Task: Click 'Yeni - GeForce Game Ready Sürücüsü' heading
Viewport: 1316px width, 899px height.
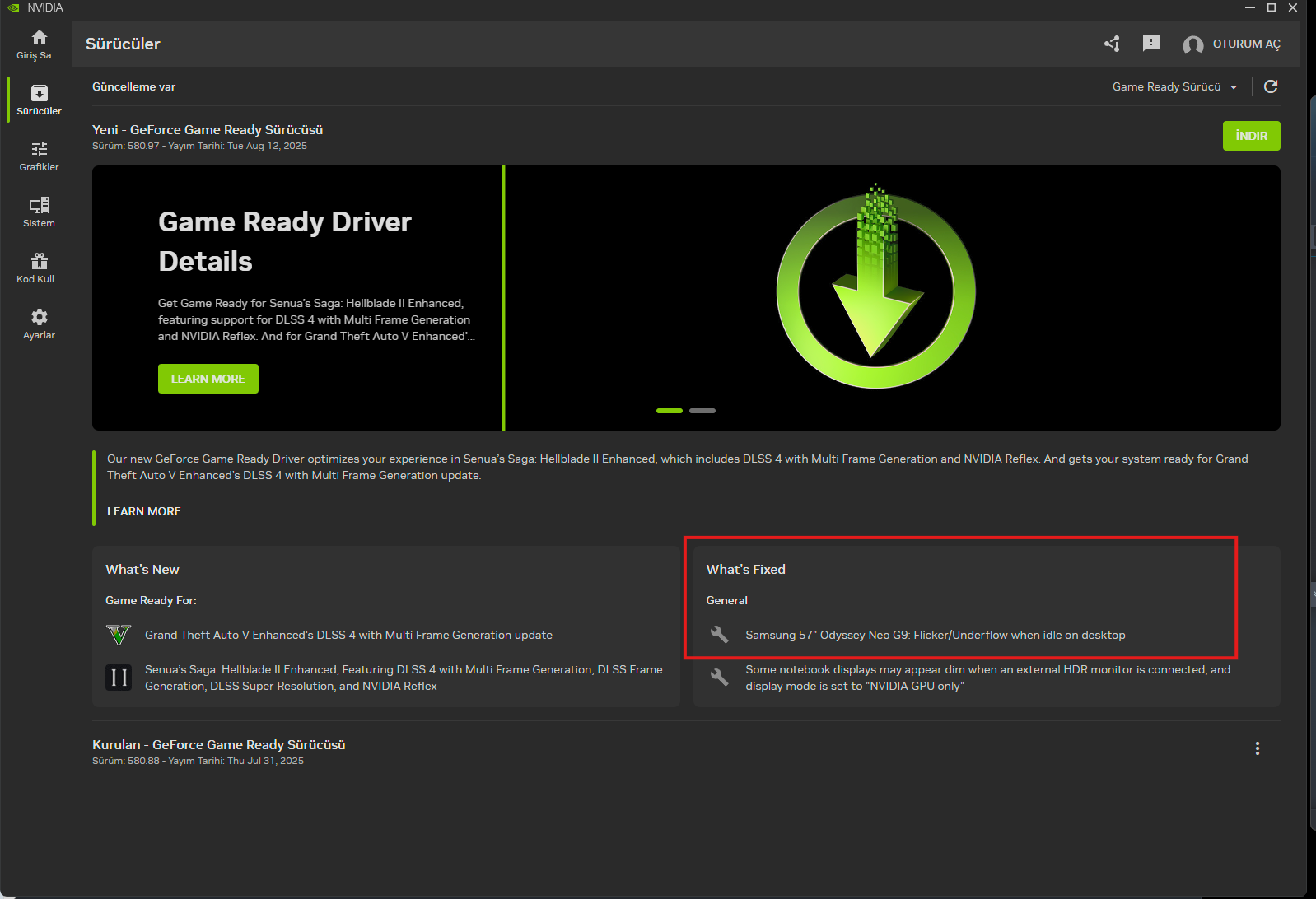Action: (x=208, y=130)
